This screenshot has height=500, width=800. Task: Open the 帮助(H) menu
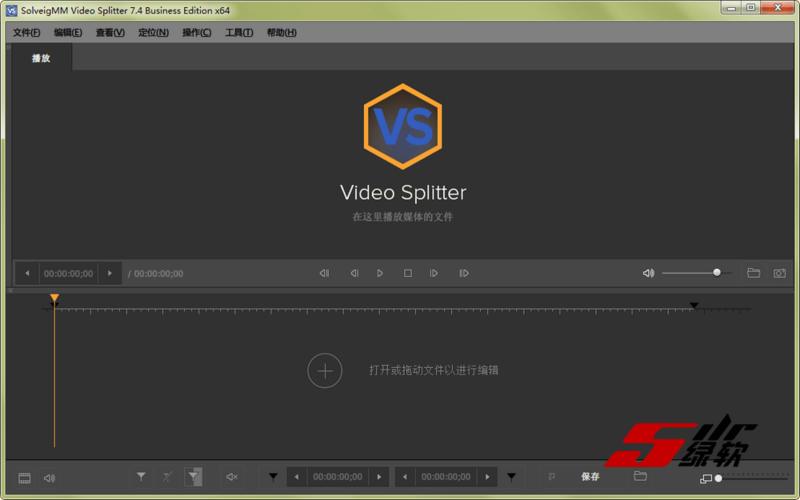pyautogui.click(x=281, y=33)
